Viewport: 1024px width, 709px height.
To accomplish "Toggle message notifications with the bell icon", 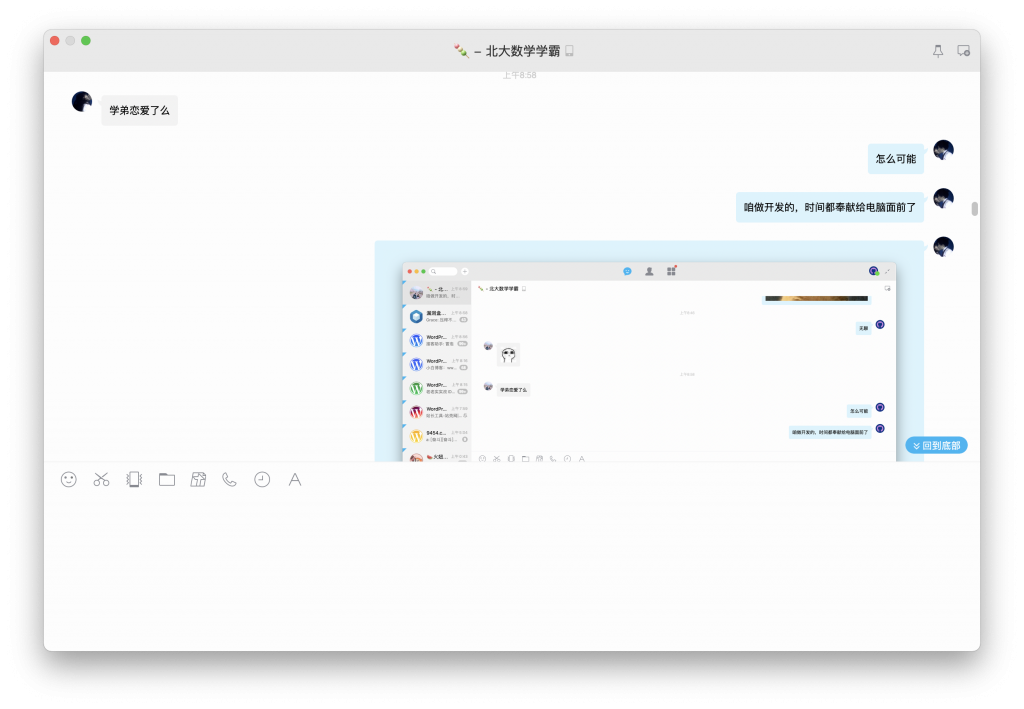I will coord(937,50).
